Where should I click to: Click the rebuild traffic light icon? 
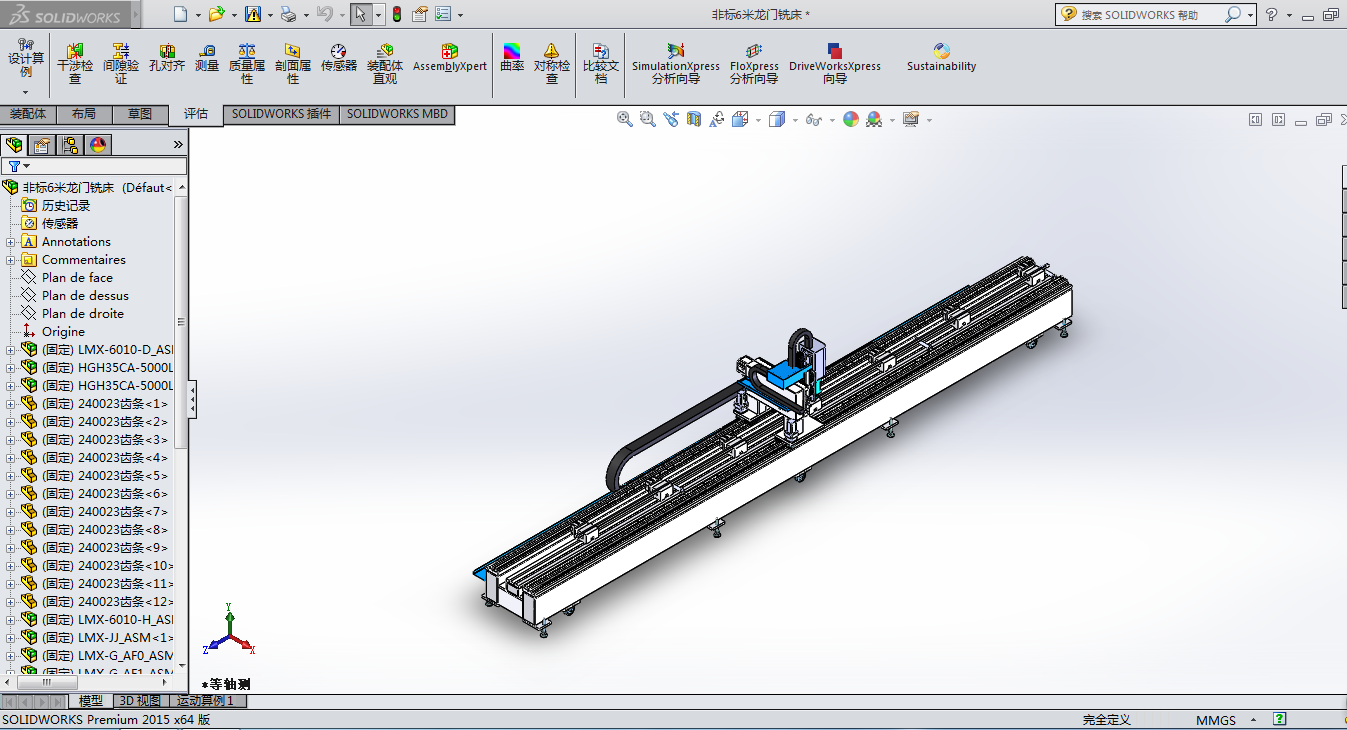pos(396,14)
